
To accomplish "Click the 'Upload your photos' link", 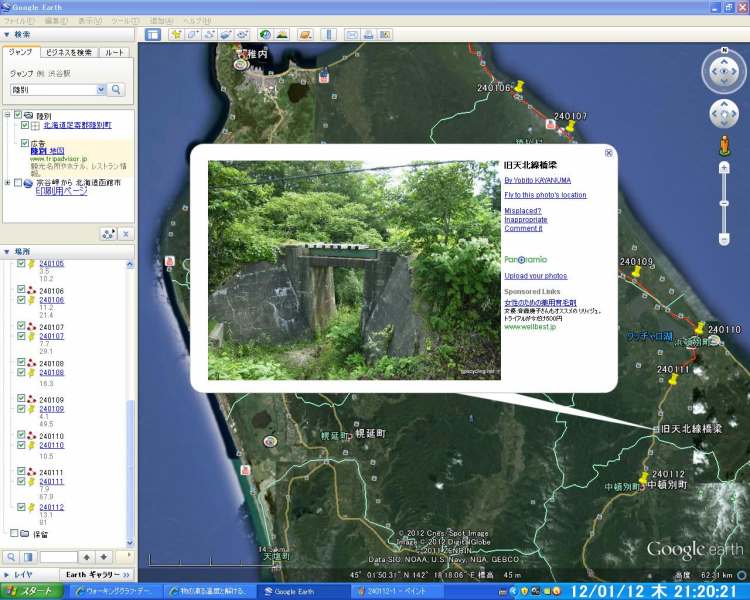I will click(535, 275).
